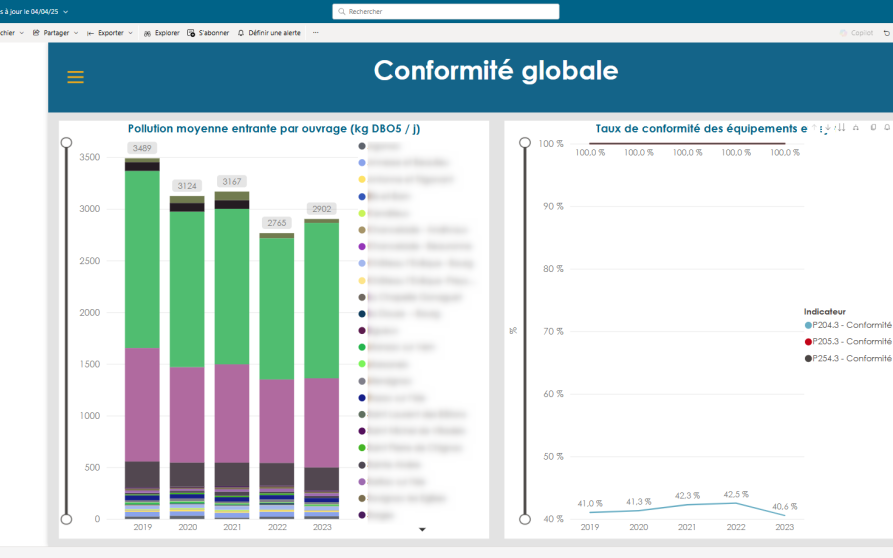Click the 3489 total label
The width and height of the screenshot is (893, 558).
(x=142, y=148)
